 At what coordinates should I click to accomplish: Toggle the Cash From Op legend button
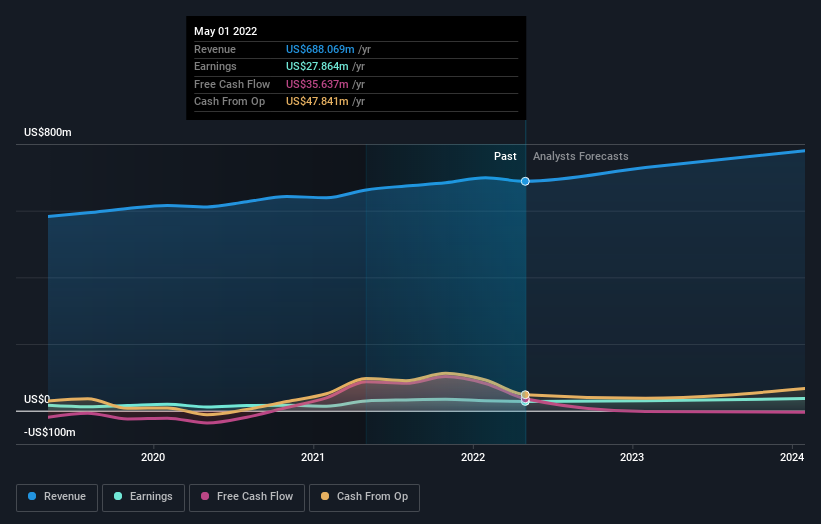point(364,497)
